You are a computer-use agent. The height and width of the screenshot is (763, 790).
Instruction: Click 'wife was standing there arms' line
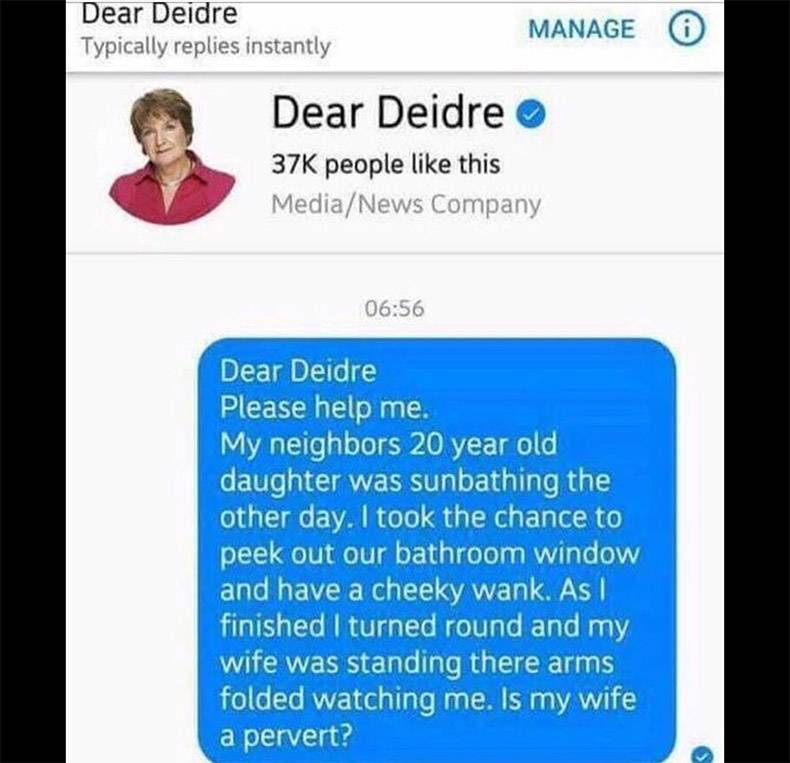[x=417, y=663]
